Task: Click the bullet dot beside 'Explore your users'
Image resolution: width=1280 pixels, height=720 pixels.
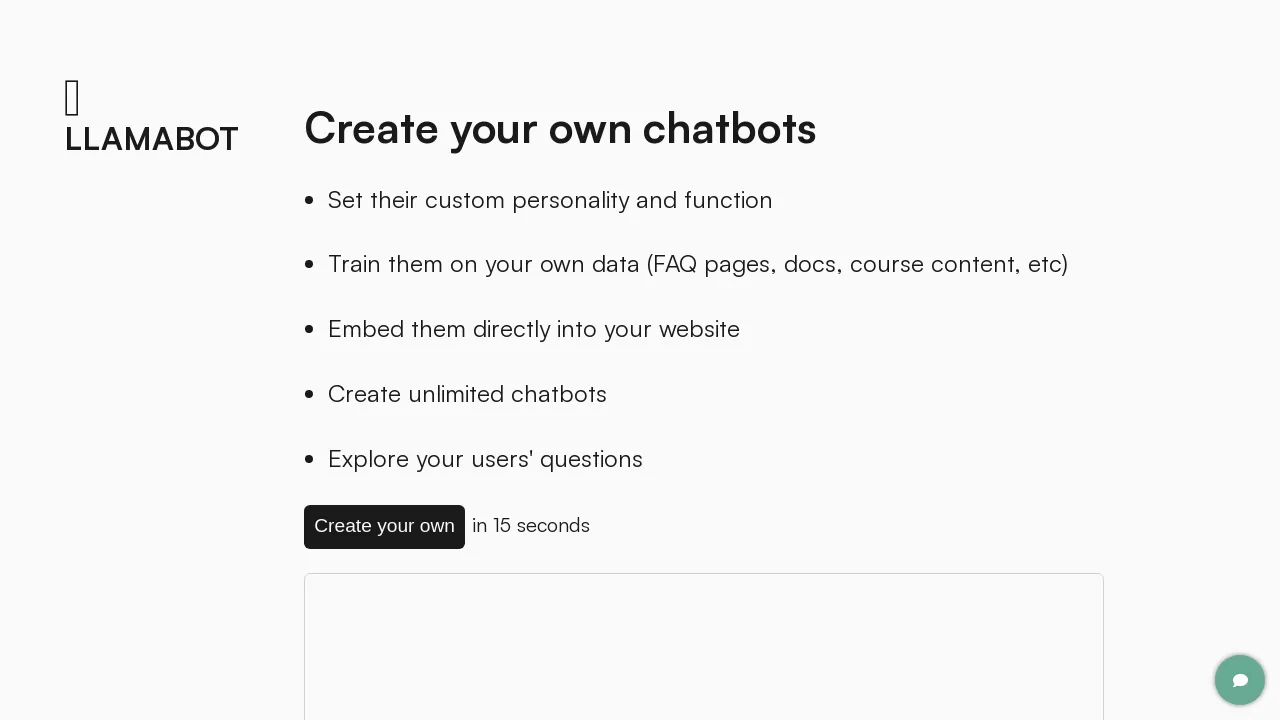Action: 309,459
